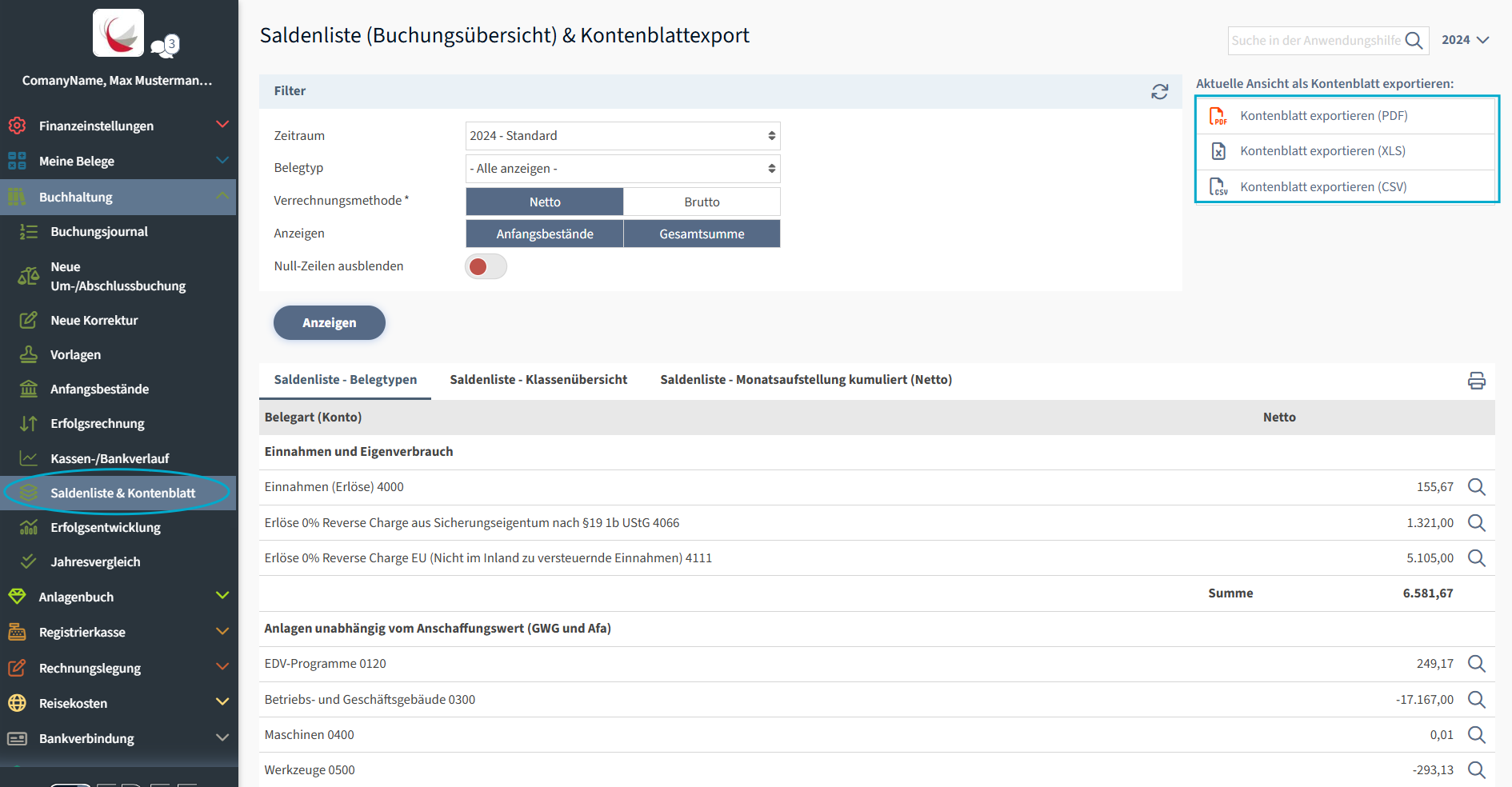Toggle the Null-Zeilen ausblenden switch
Viewport: 1512px width, 787px height.
coord(486,266)
